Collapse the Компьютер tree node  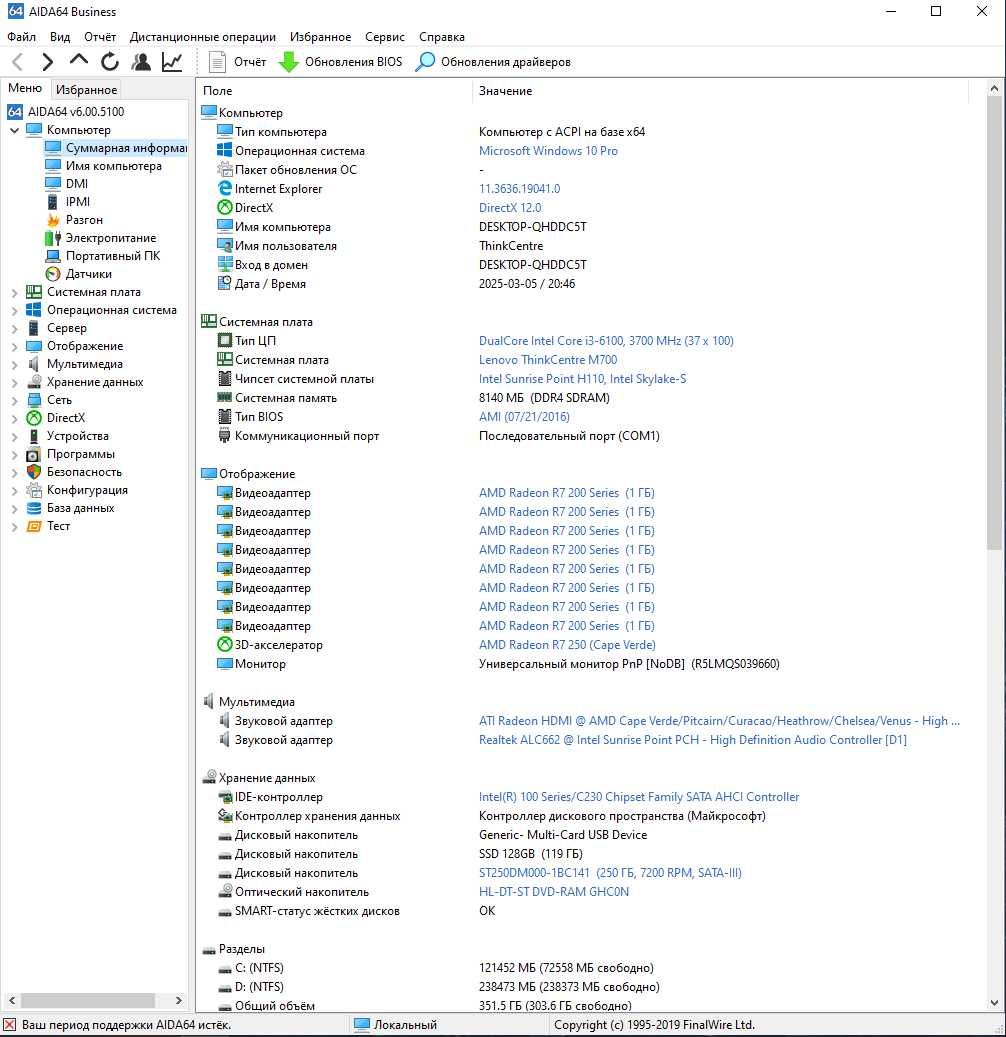pos(14,130)
